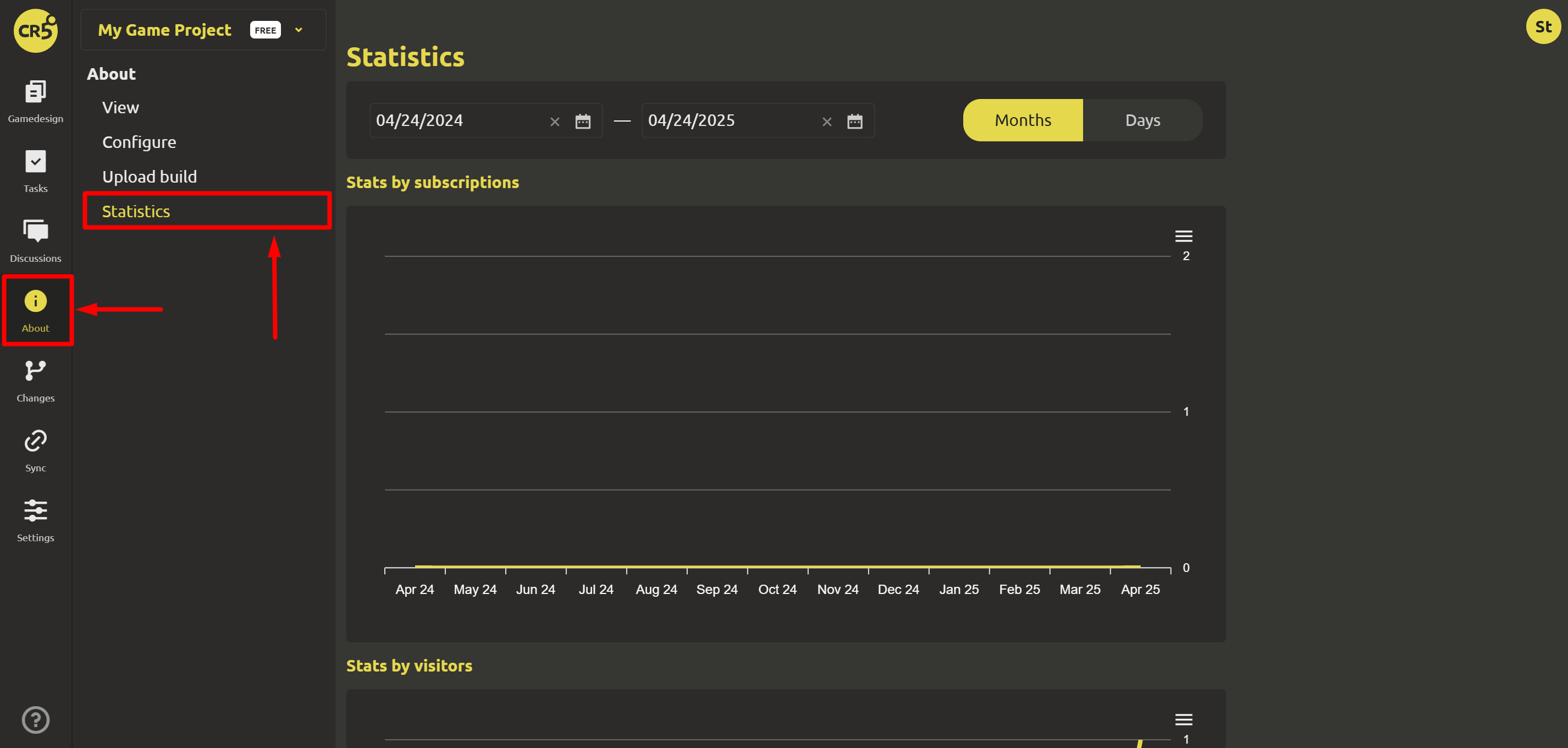The image size is (1568, 748).
Task: Open the St user avatar menu
Action: 1543,27
